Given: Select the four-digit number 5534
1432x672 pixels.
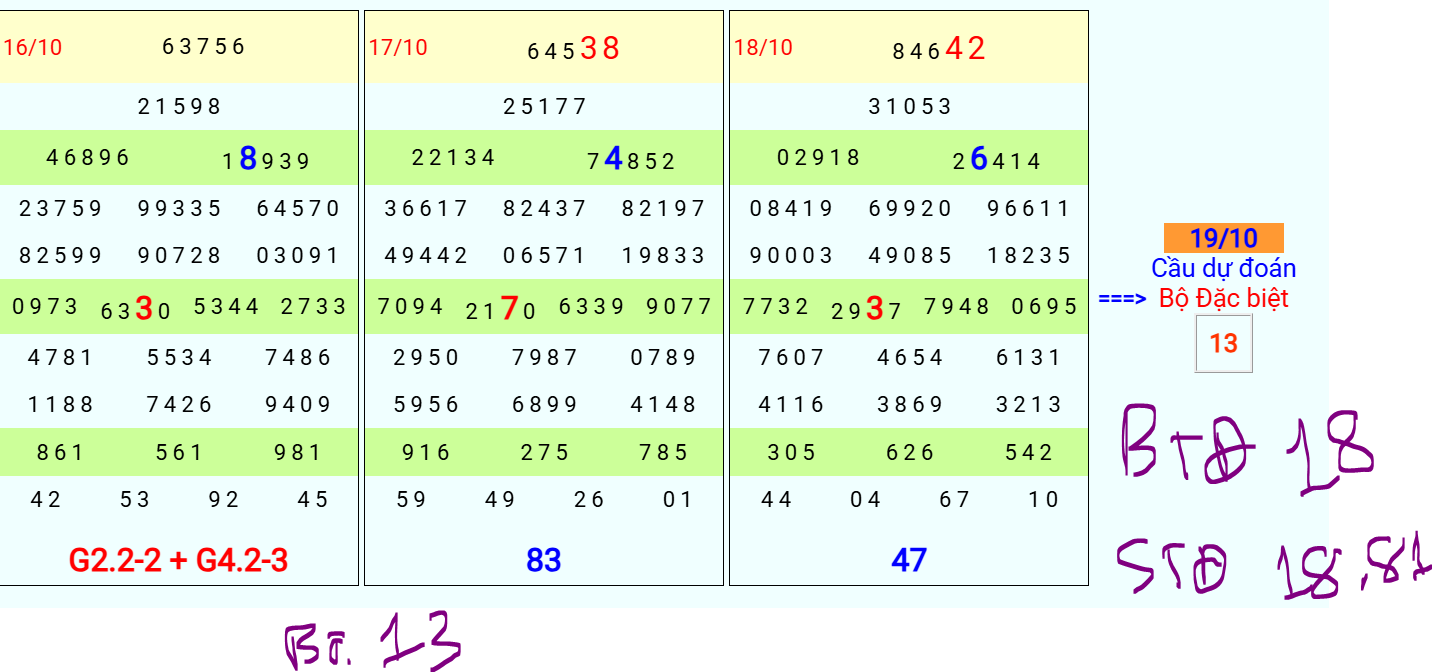Looking at the screenshot, I should (180, 357).
